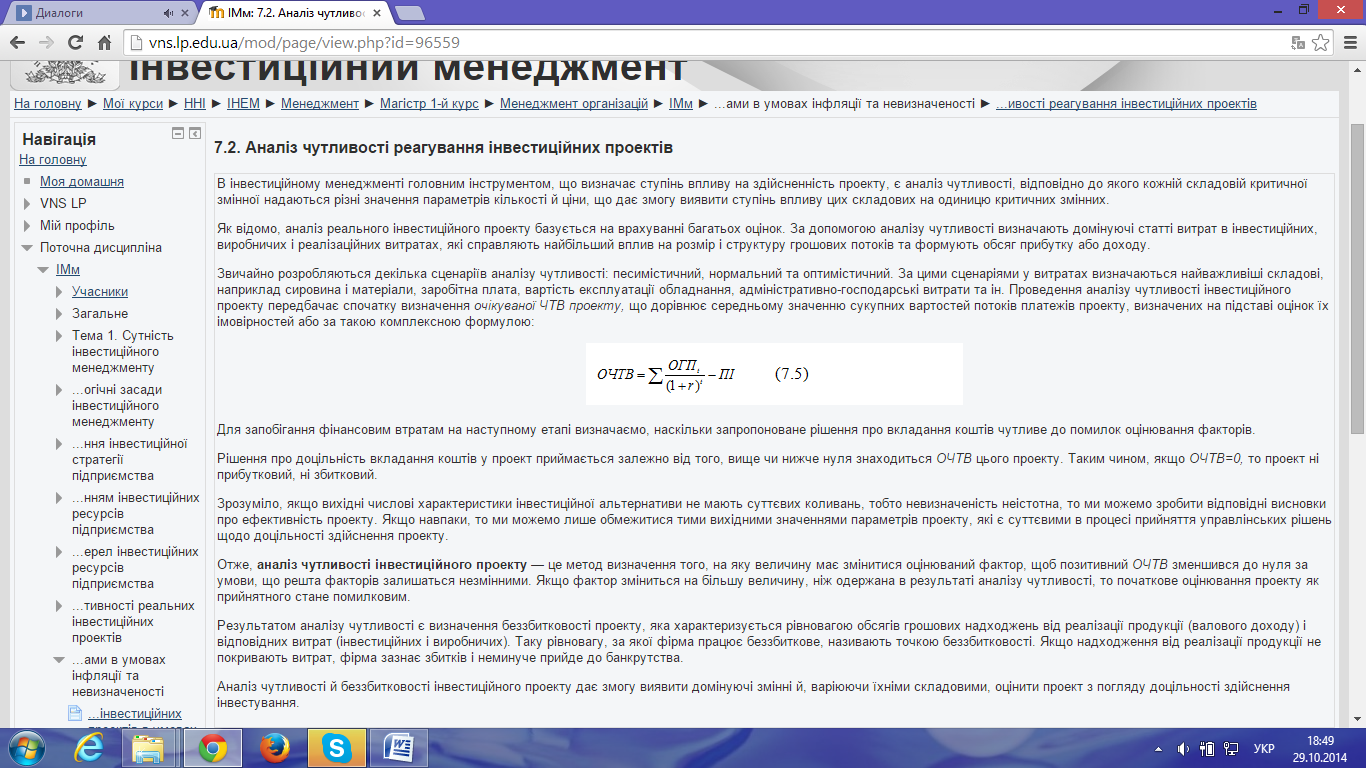Open …ивості реагування інвестиційних проектів breadcrumb link
This screenshot has width=1366, height=768.
pyautogui.click(x=1126, y=104)
